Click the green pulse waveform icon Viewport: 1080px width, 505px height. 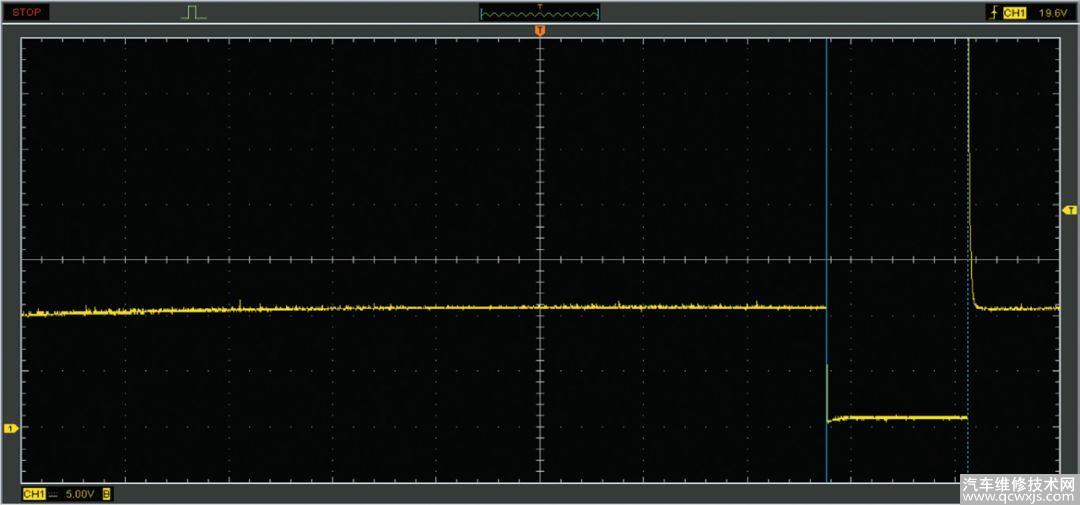click(194, 12)
